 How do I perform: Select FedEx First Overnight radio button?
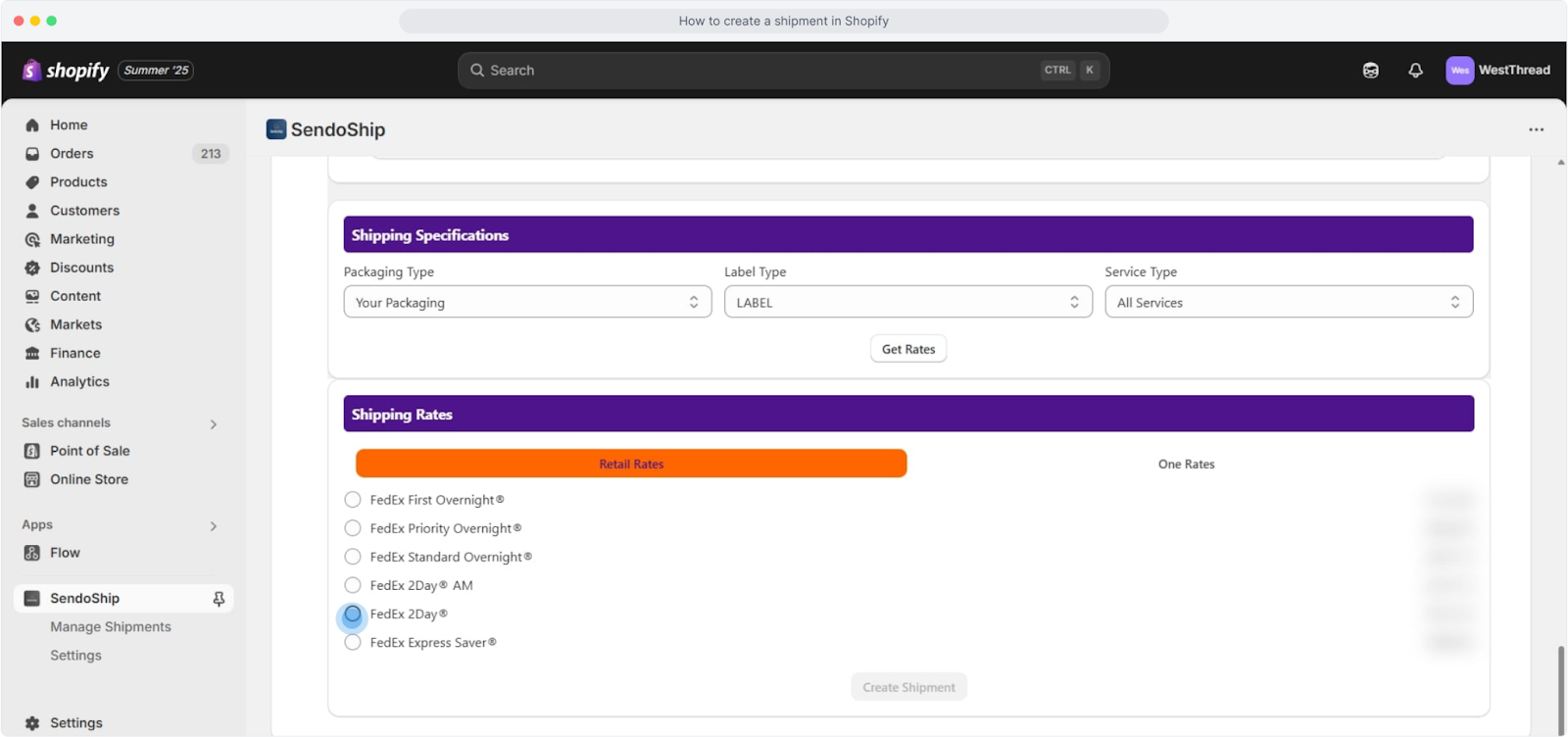(x=353, y=500)
